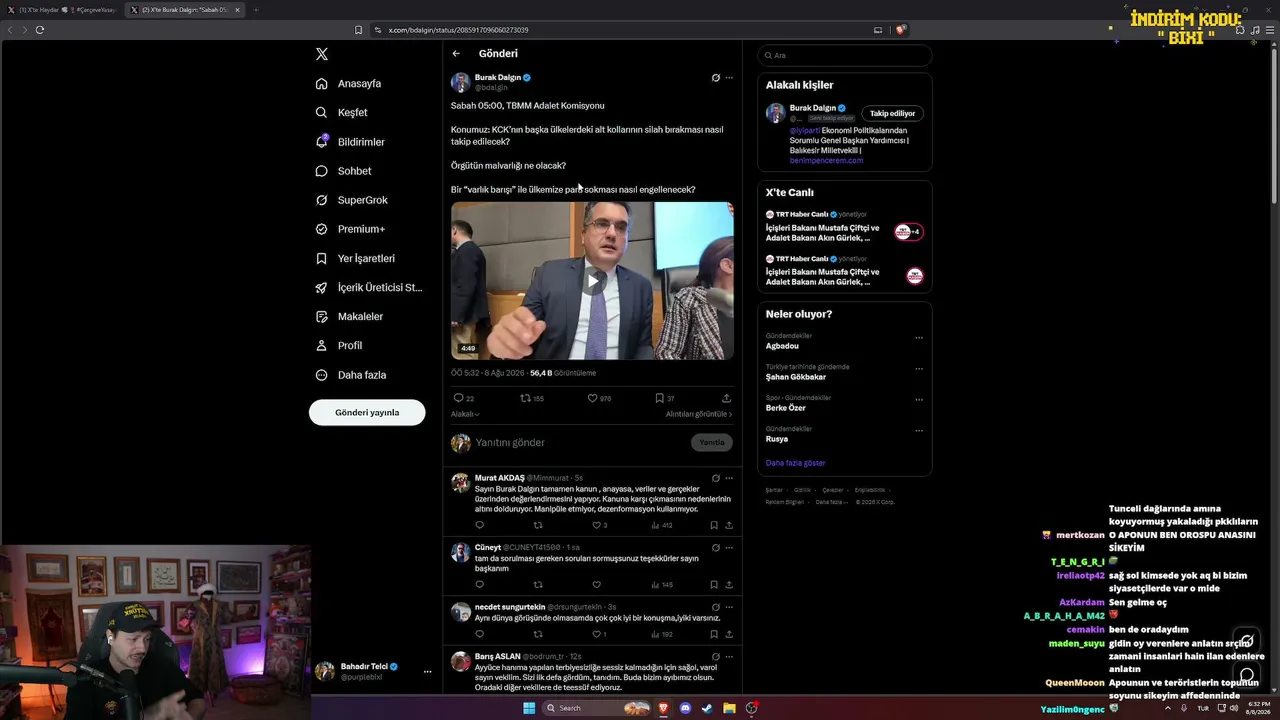Click the Yanıtını gönder reply field
The image size is (1280, 720).
(580, 442)
